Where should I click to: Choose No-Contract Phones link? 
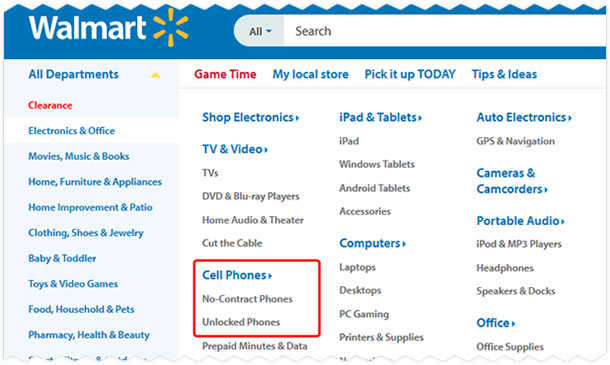click(247, 299)
